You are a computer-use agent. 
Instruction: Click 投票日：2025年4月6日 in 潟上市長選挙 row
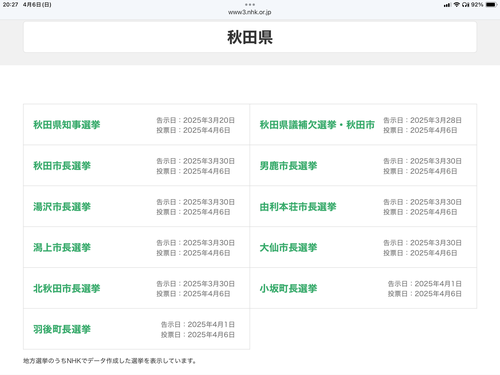193,253
